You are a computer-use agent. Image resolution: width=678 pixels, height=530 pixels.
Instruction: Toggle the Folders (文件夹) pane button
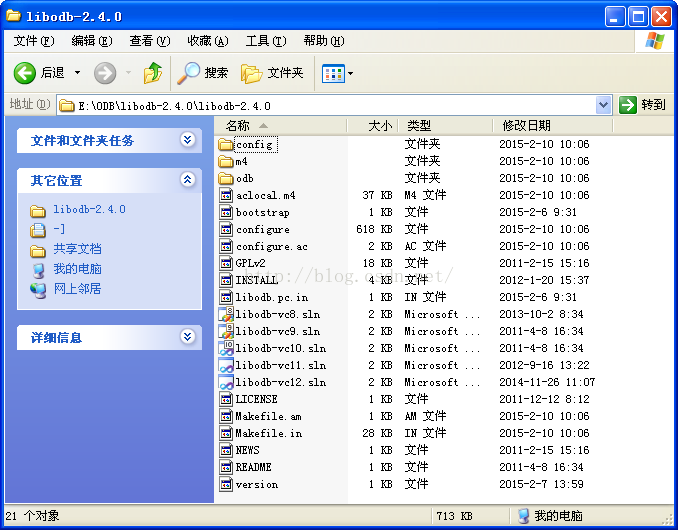pyautogui.click(x=272, y=73)
